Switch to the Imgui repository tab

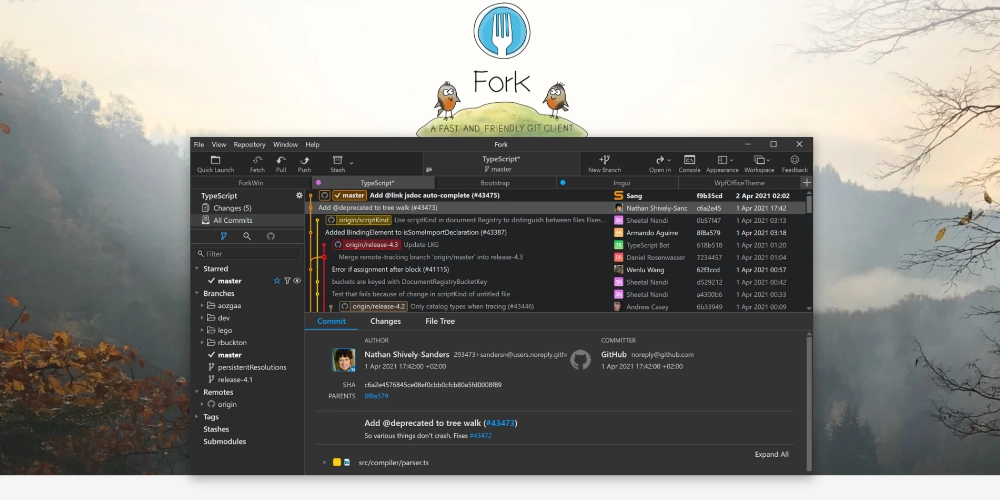pyautogui.click(x=617, y=183)
